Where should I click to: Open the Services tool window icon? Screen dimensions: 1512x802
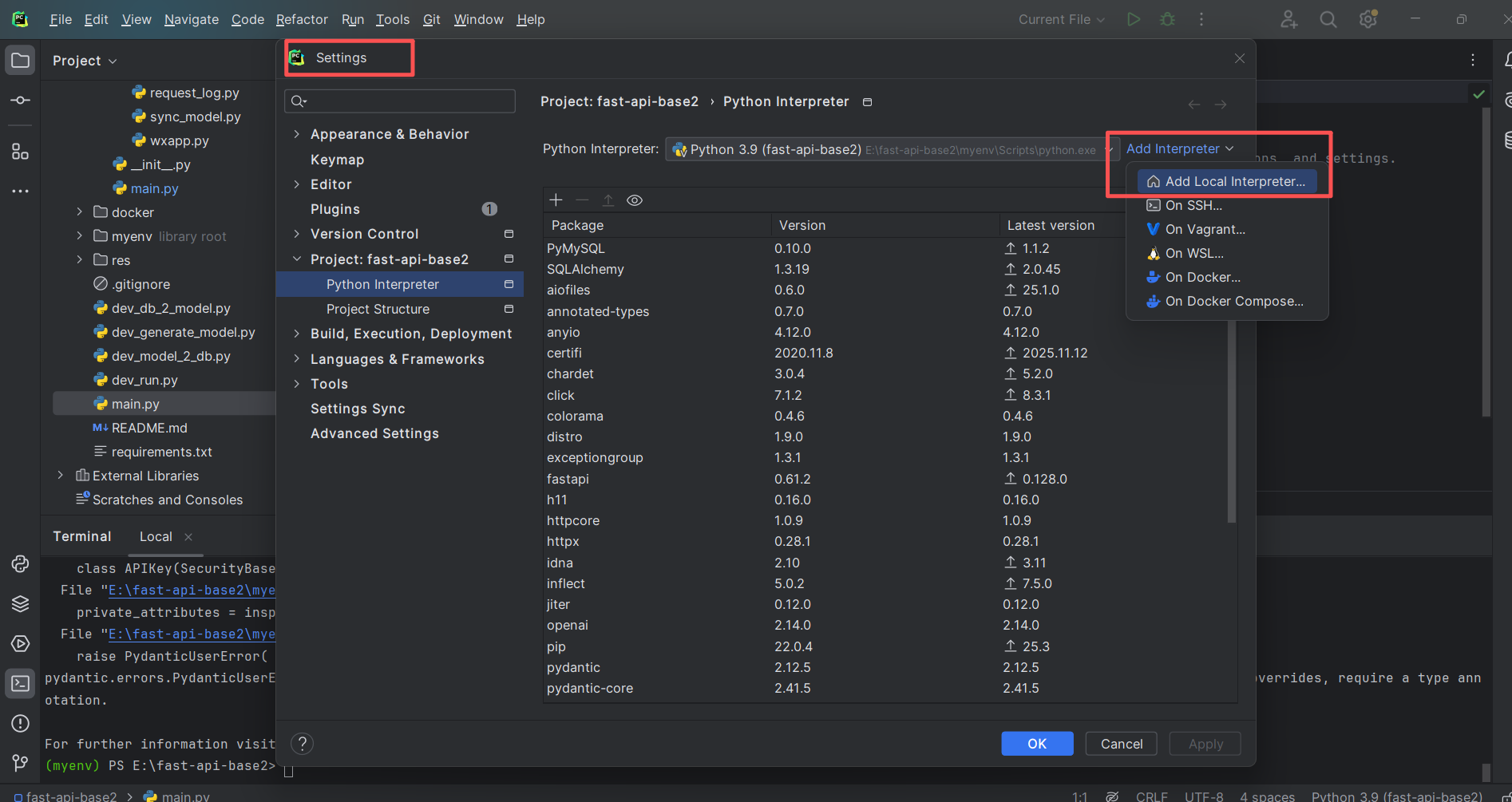21,644
